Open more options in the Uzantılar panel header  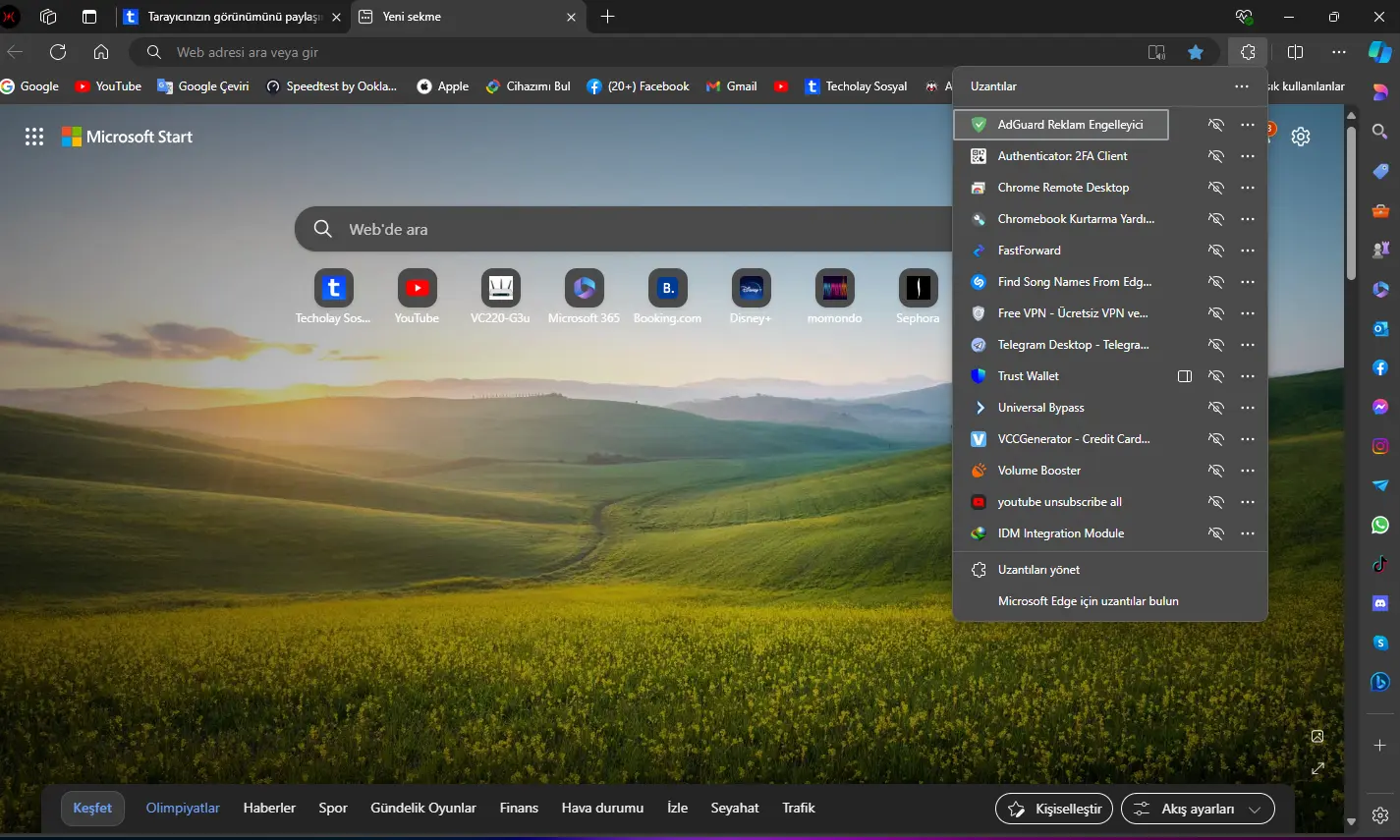[1242, 86]
